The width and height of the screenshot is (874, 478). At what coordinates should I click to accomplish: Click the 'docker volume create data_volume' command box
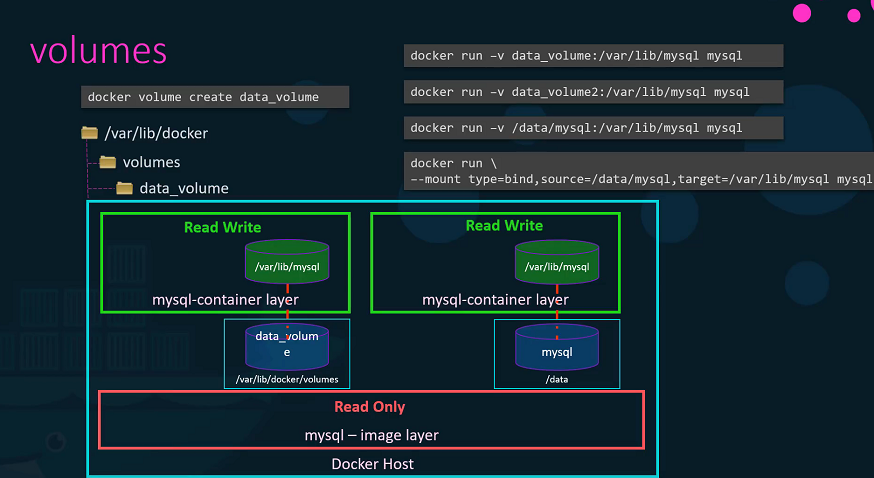coord(215,97)
